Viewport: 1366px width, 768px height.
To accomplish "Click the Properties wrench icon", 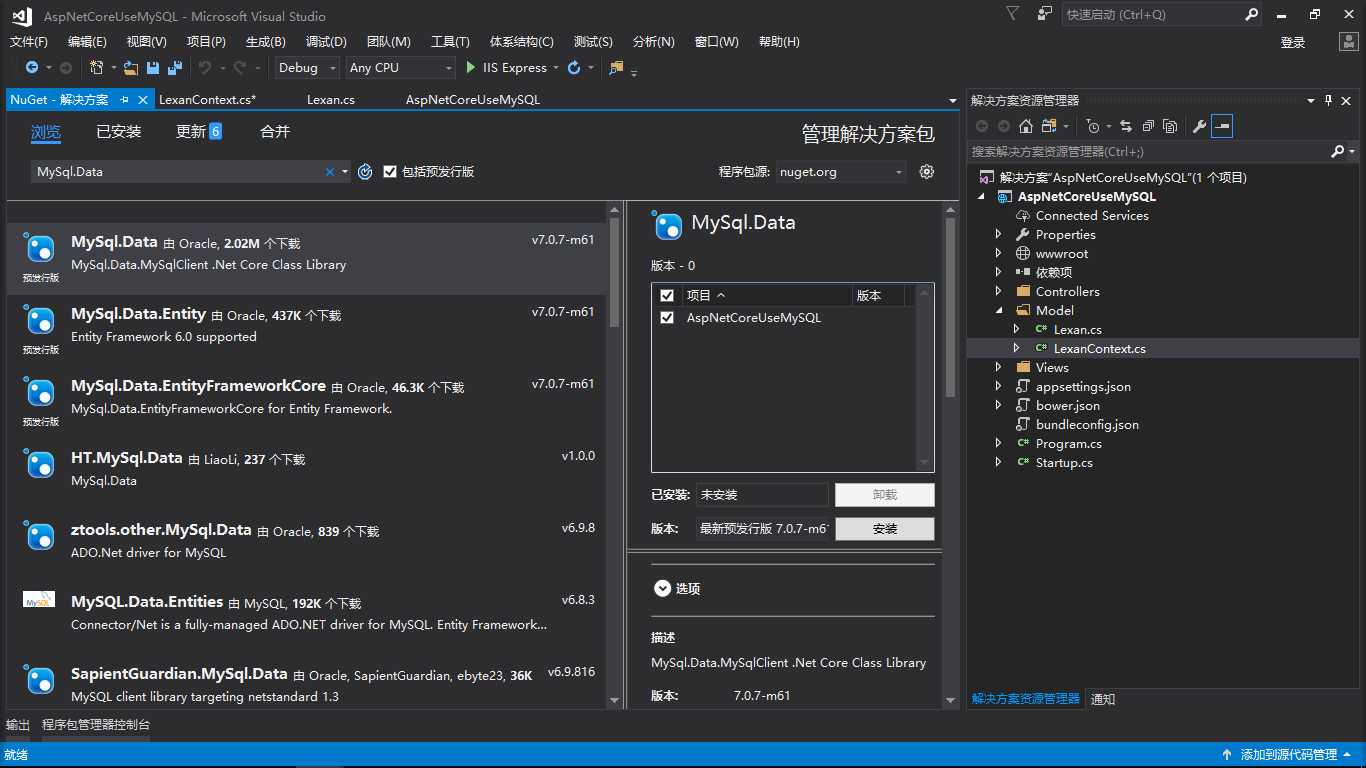I will (x=1199, y=126).
